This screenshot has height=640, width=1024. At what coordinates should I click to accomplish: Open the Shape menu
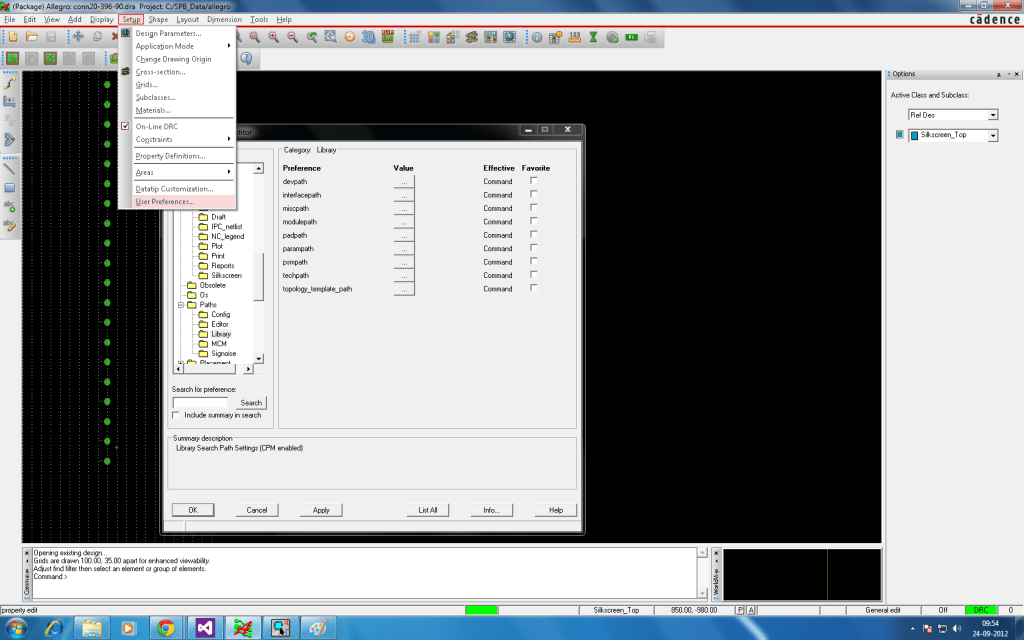pyautogui.click(x=158, y=20)
